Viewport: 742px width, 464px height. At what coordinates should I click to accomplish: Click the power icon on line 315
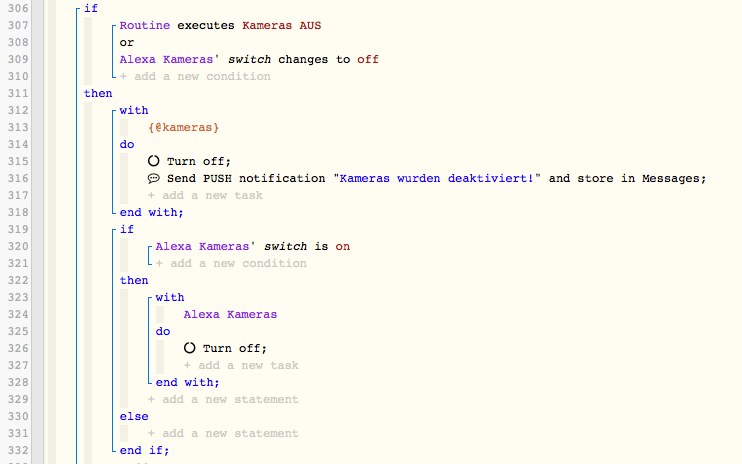coord(153,161)
